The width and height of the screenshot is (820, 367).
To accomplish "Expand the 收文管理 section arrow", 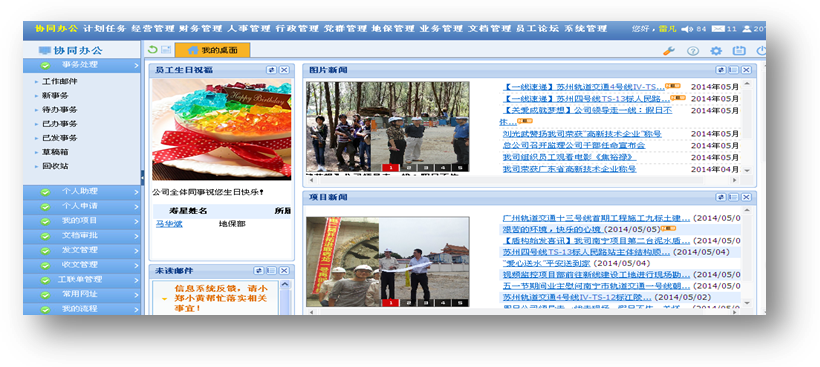I will [136, 265].
